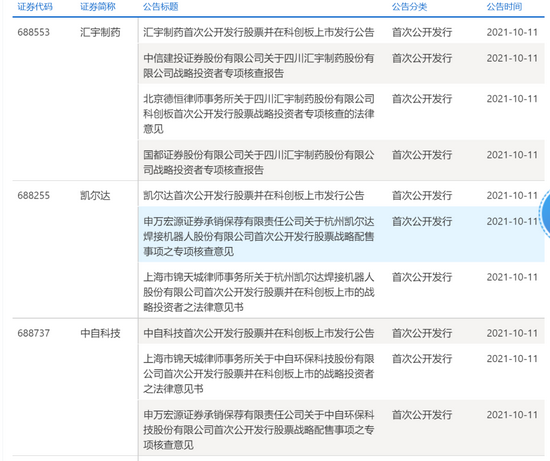Click 首次公开发行 category in 锦天城 凯尔达 row

pyautogui.click(x=422, y=277)
